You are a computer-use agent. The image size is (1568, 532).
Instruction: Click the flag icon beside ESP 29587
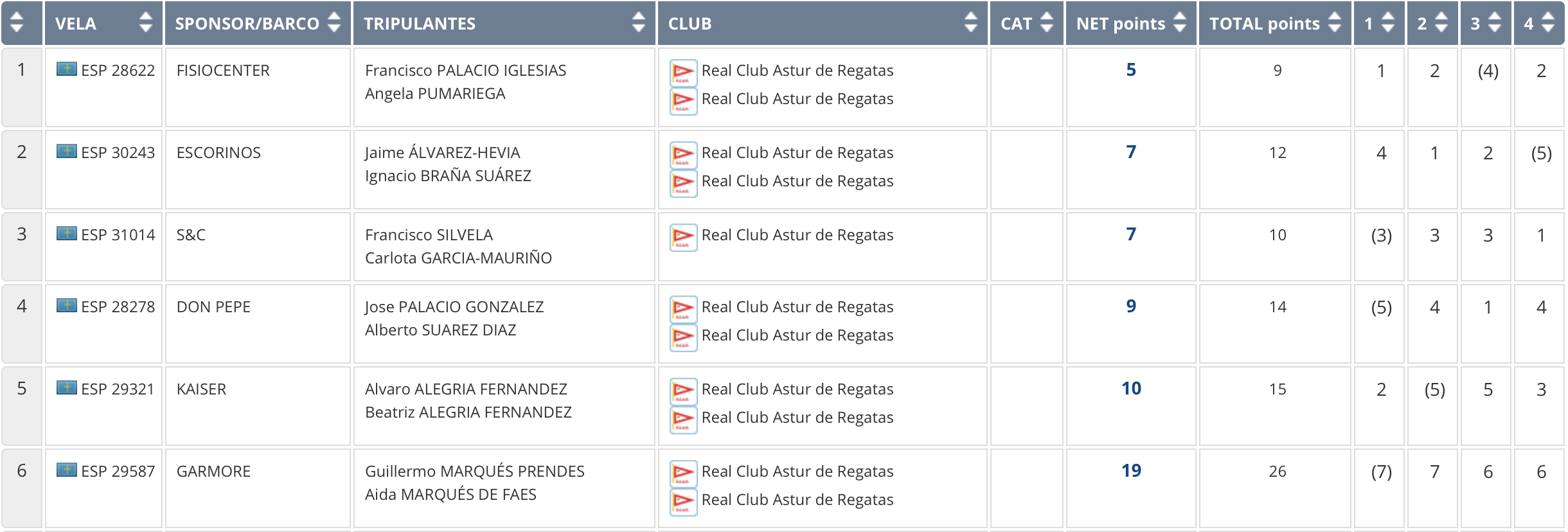coord(67,470)
